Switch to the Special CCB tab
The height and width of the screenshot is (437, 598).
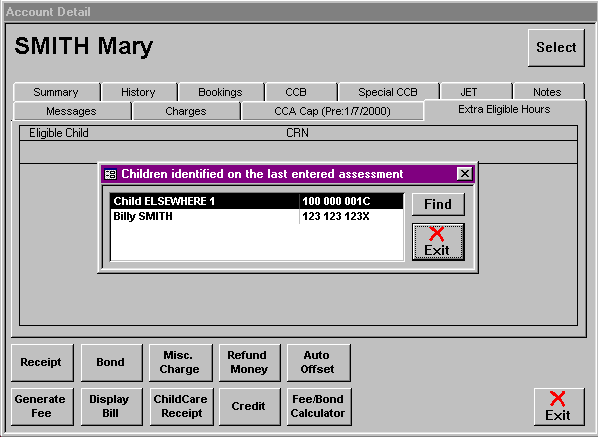pos(388,92)
